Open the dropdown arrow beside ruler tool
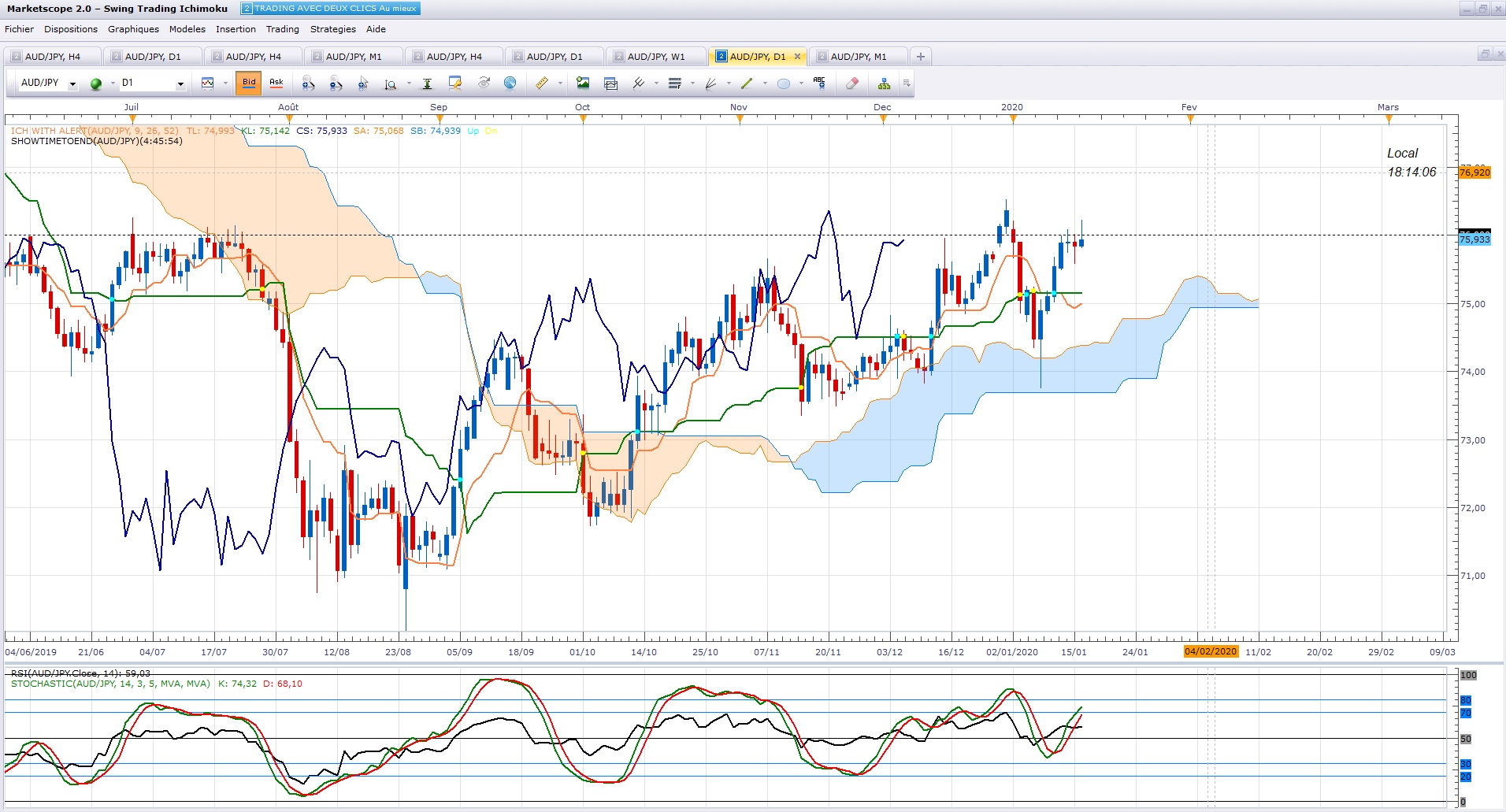The height and width of the screenshot is (812, 1506). point(560,83)
